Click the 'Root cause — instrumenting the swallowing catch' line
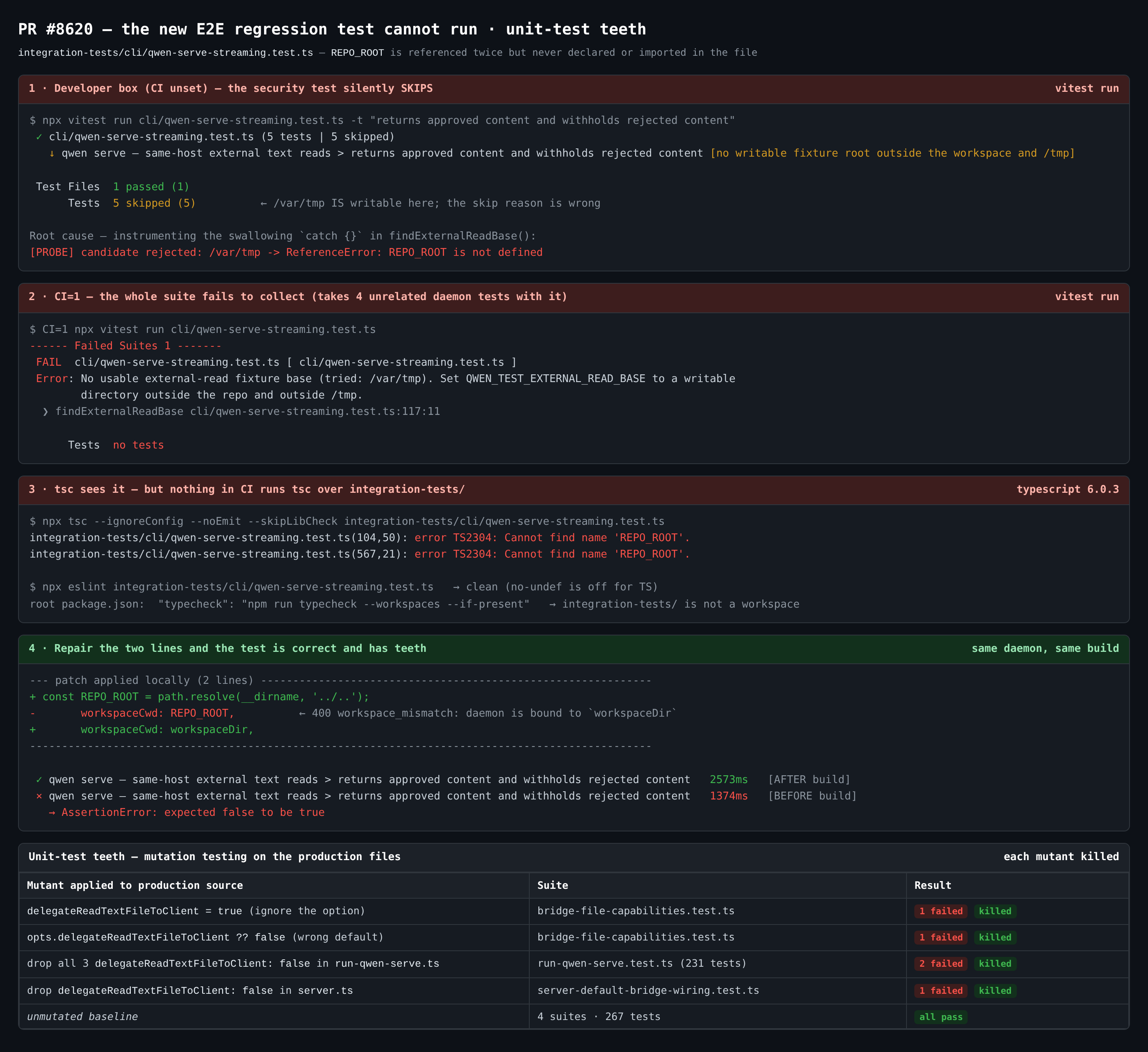Screen dimensions: 1148x1052 [282, 236]
